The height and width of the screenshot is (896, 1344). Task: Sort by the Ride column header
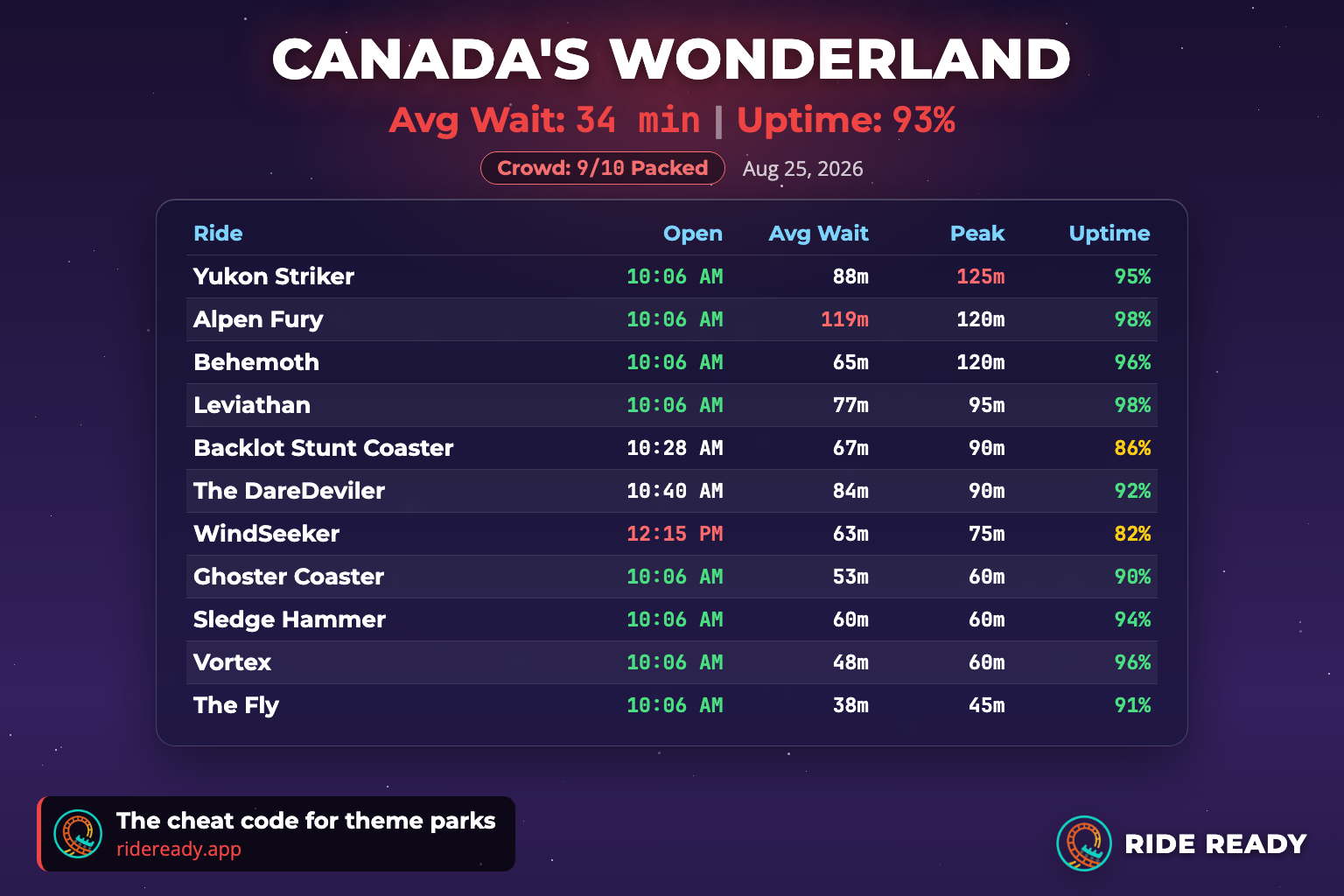(x=218, y=234)
